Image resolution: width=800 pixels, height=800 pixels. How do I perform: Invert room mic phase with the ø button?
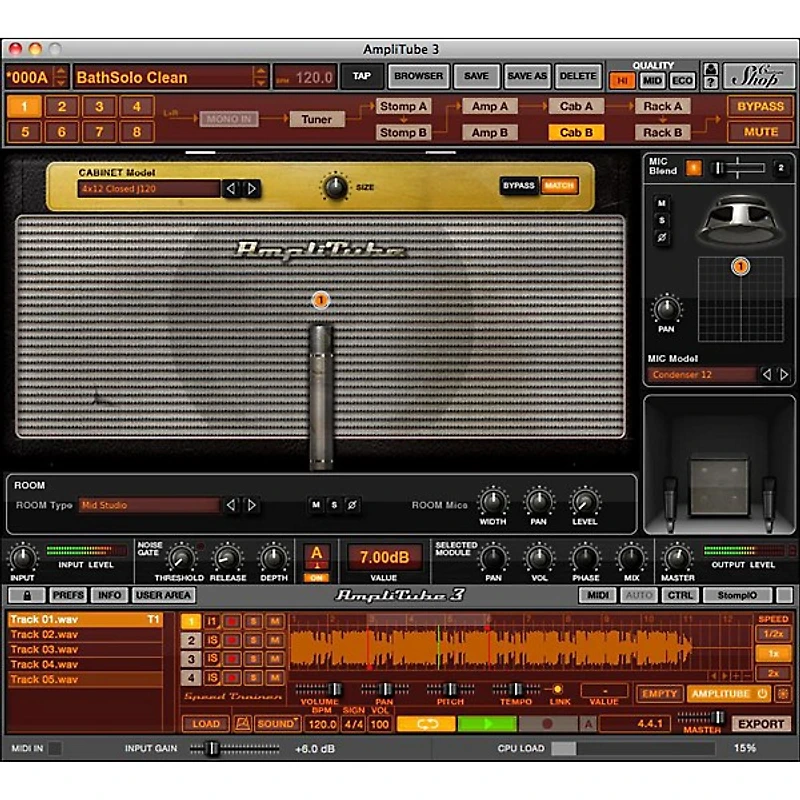pyautogui.click(x=352, y=505)
